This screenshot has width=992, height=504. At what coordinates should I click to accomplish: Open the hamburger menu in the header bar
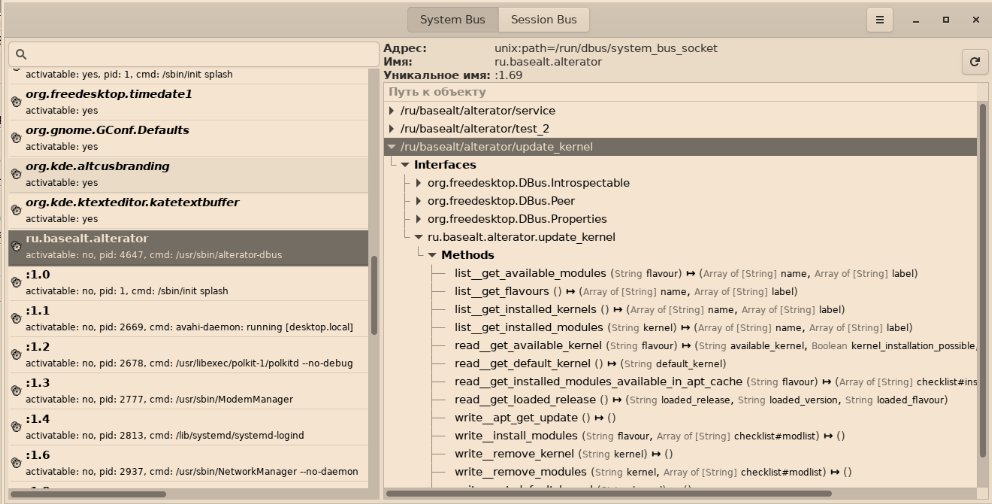[x=879, y=20]
